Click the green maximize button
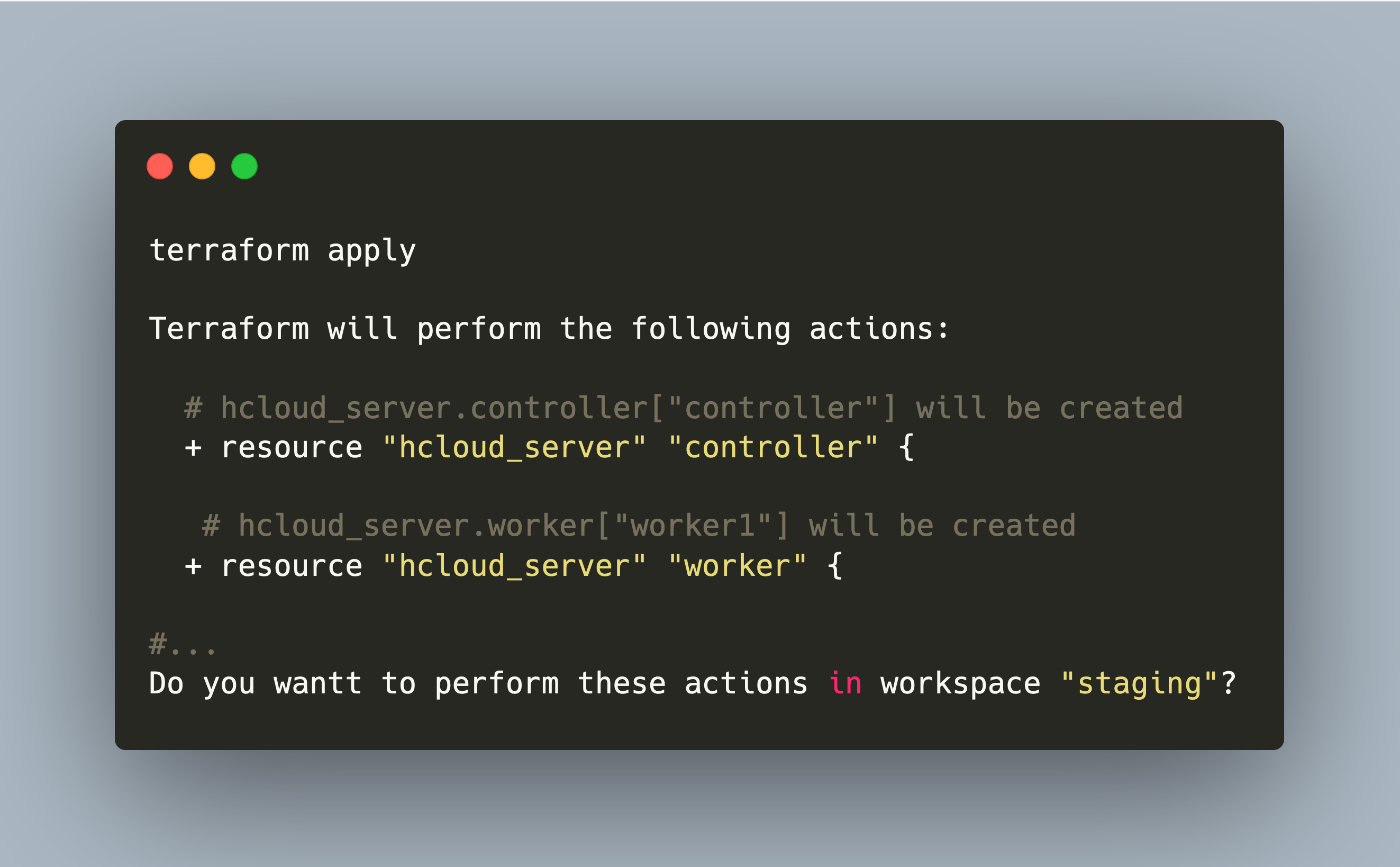Screen dimensions: 1400x867 [x=244, y=166]
